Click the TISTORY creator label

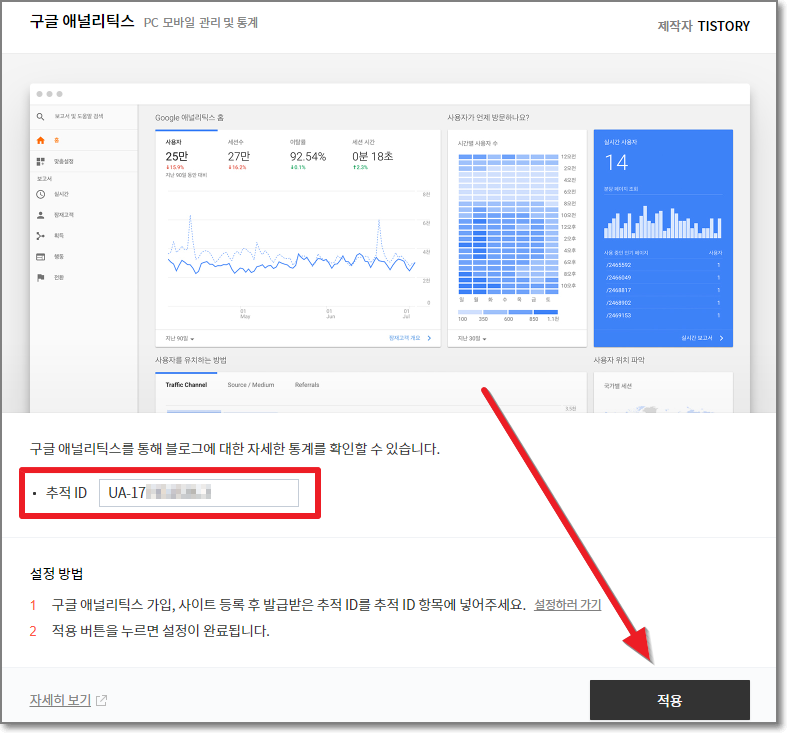tap(723, 26)
